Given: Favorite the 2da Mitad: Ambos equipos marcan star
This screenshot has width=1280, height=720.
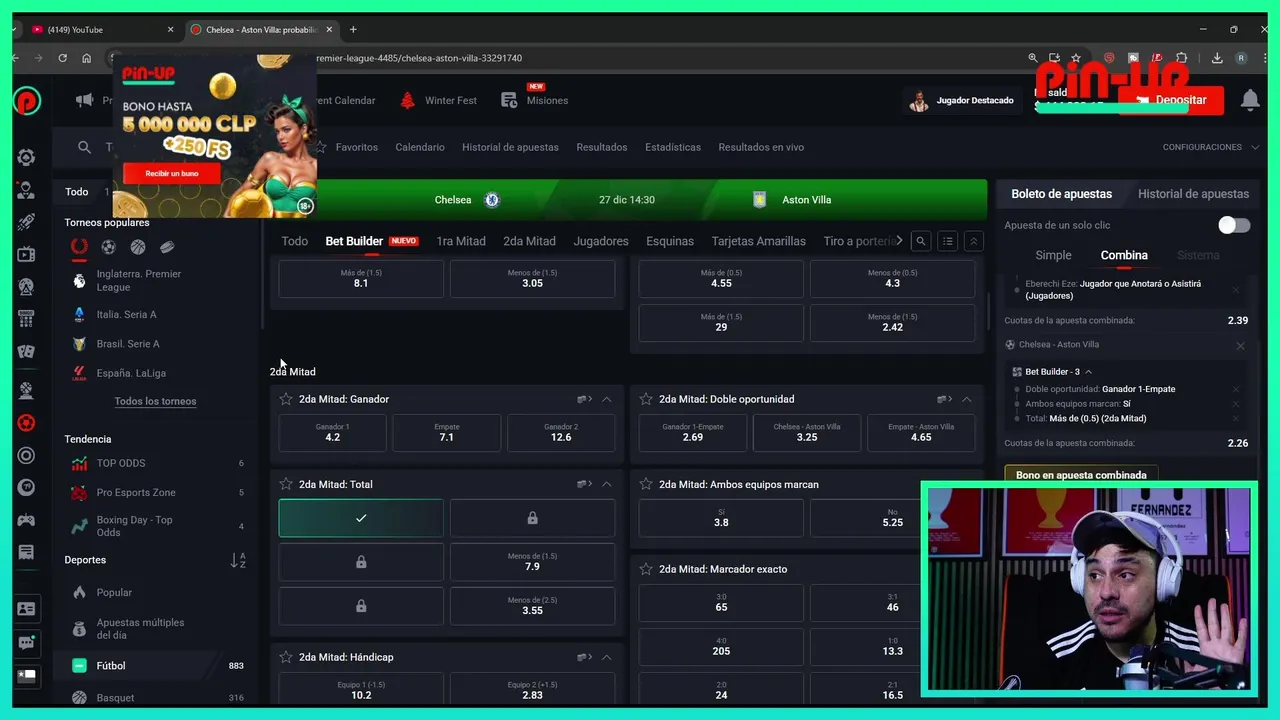Looking at the screenshot, I should [646, 484].
